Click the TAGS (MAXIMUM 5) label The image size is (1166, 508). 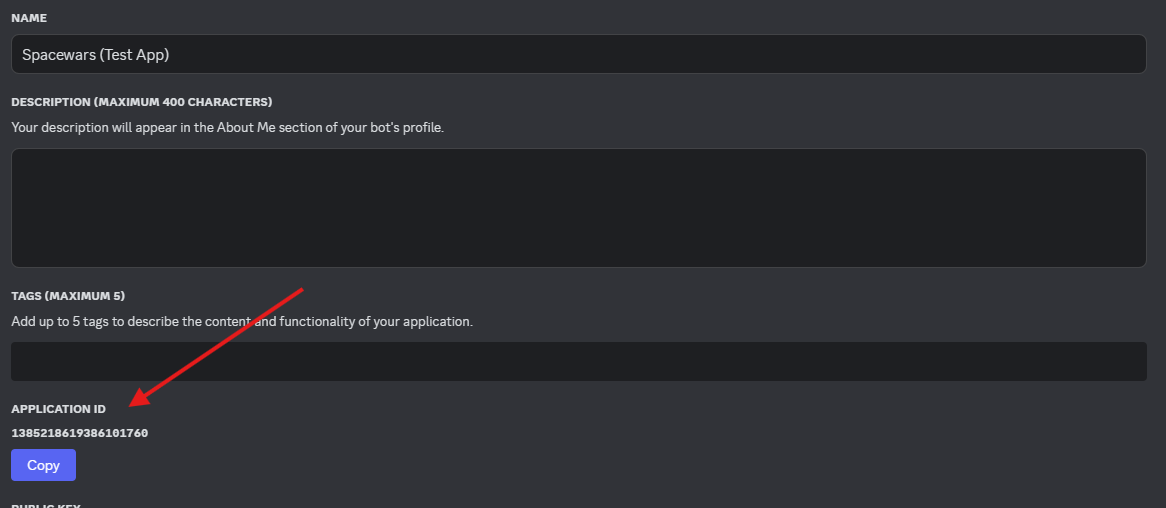coord(68,296)
